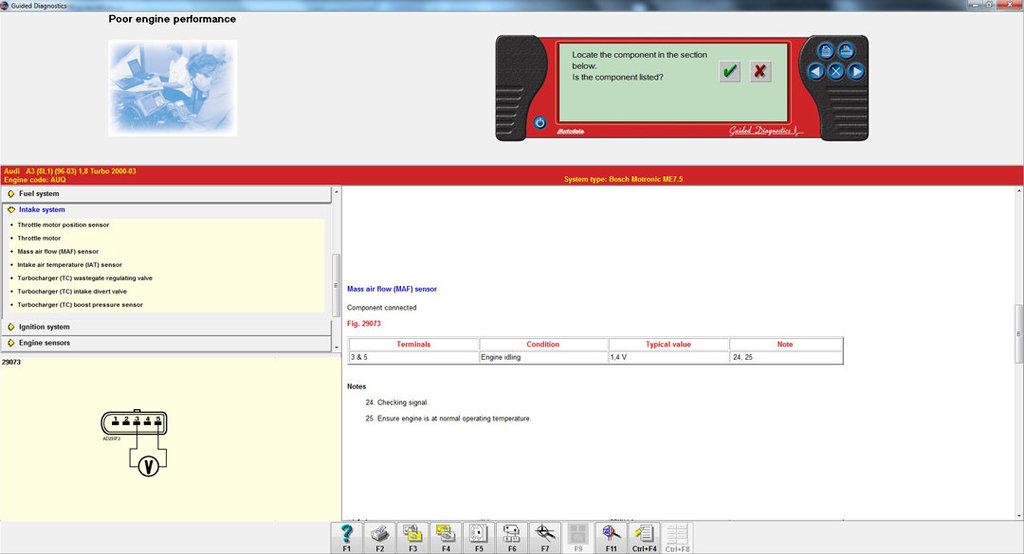Image resolution: width=1024 pixels, height=554 pixels.
Task: Open the Fig. 29073 link
Action: (364, 324)
